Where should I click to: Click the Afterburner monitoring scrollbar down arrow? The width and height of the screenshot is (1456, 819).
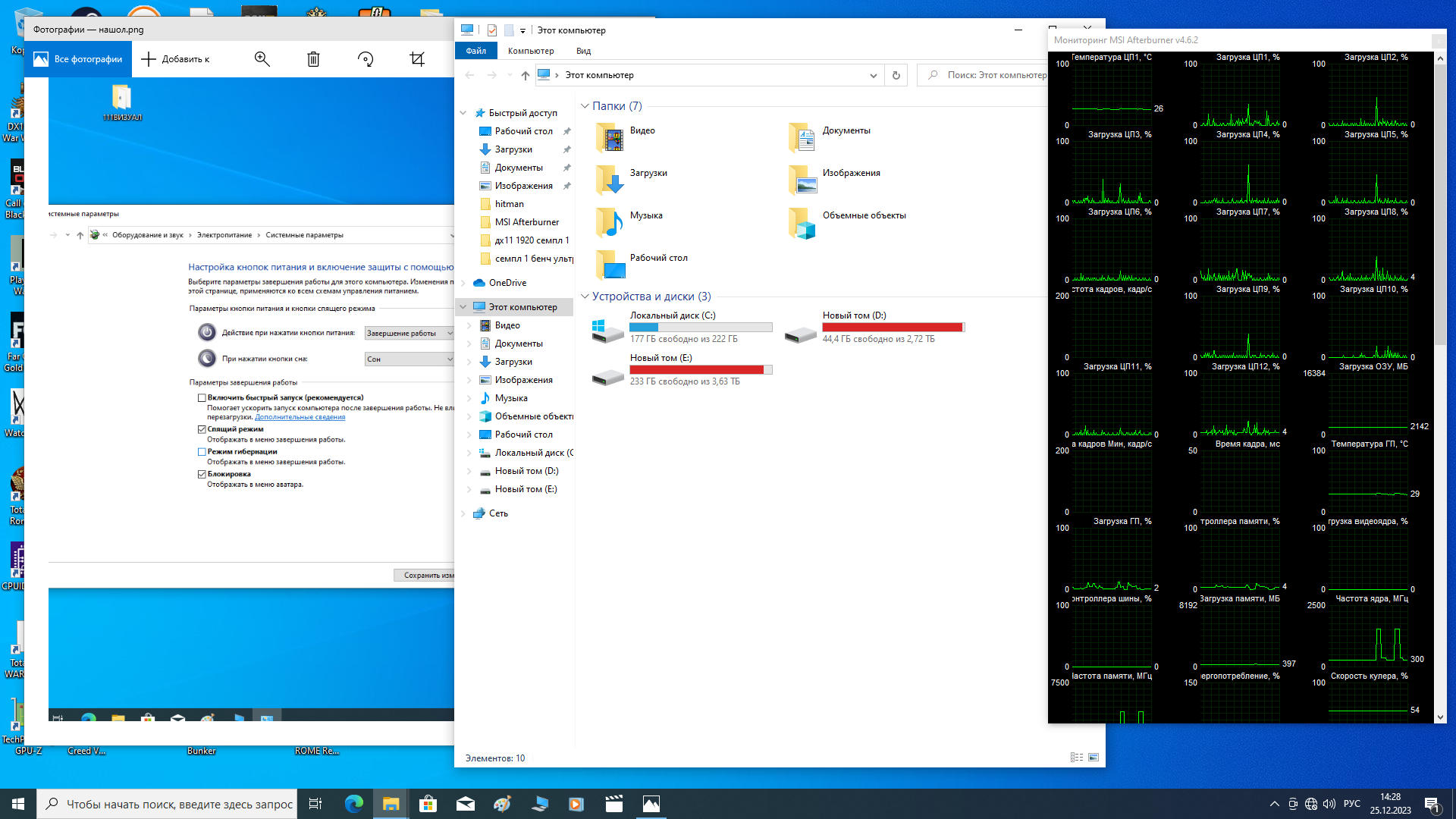[x=1440, y=717]
